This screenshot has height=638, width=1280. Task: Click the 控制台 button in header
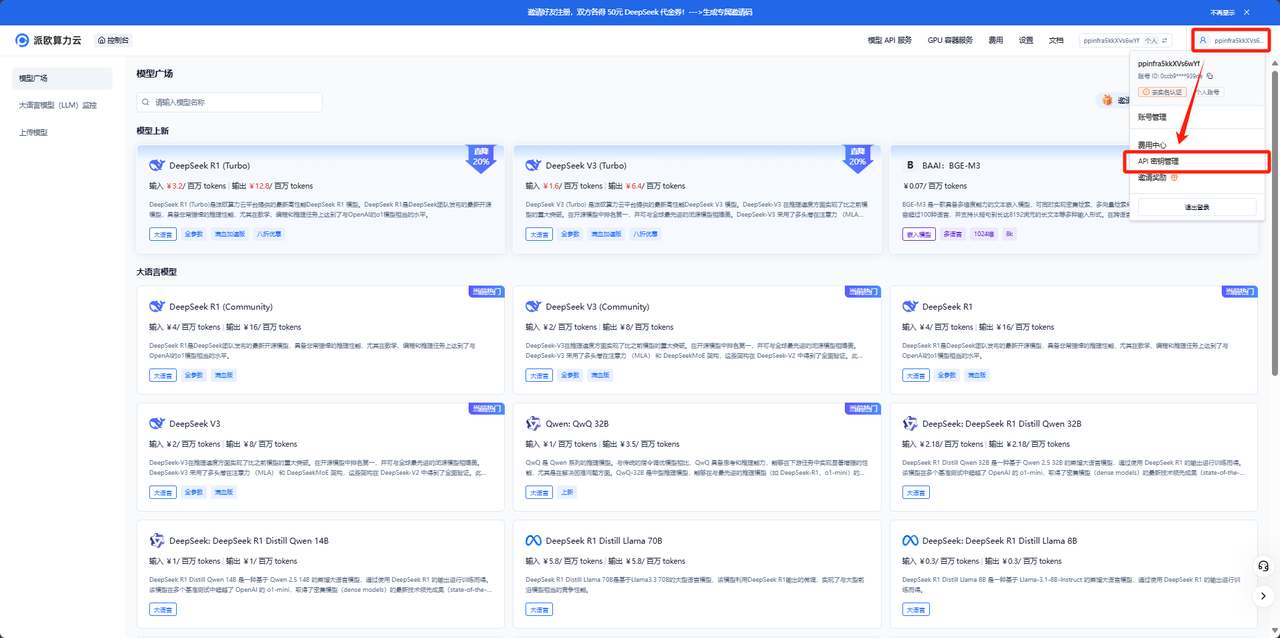113,40
